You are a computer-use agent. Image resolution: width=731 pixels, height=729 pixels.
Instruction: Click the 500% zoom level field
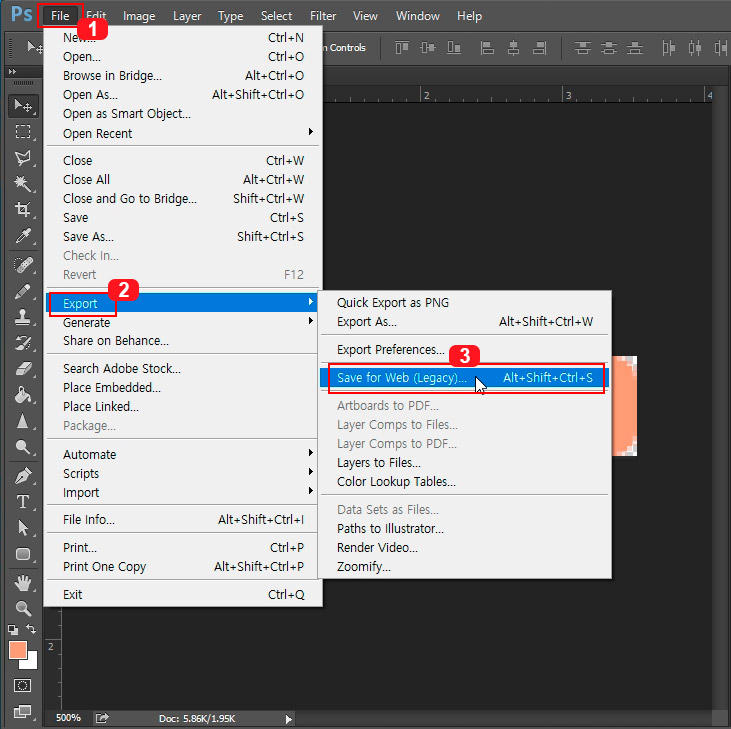click(68, 718)
